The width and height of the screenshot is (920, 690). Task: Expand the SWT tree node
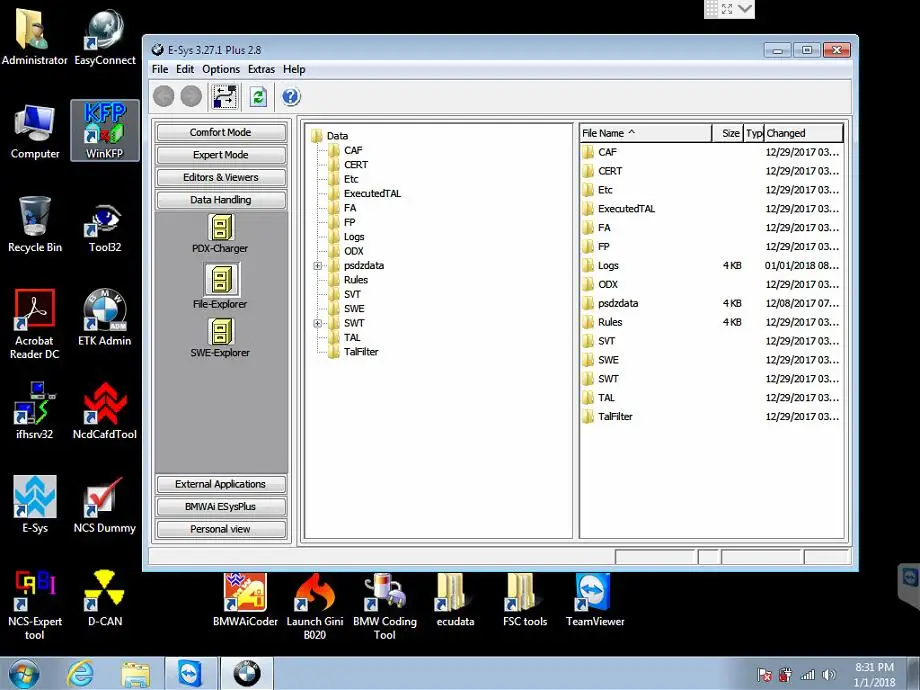pos(317,323)
